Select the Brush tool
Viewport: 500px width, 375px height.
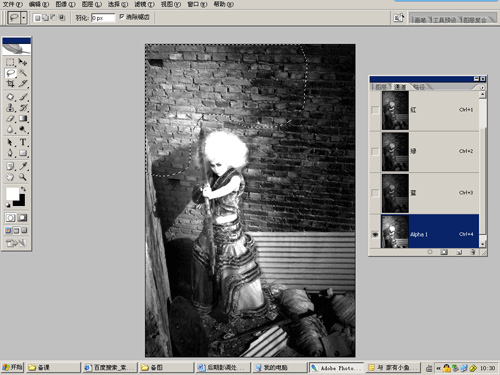click(x=23, y=97)
